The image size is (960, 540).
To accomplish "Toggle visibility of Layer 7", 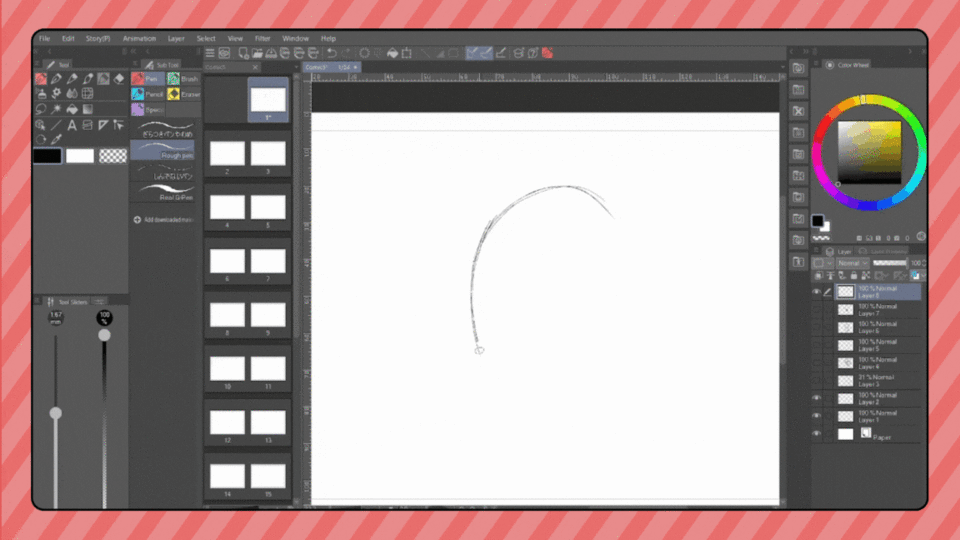I will click(x=816, y=310).
